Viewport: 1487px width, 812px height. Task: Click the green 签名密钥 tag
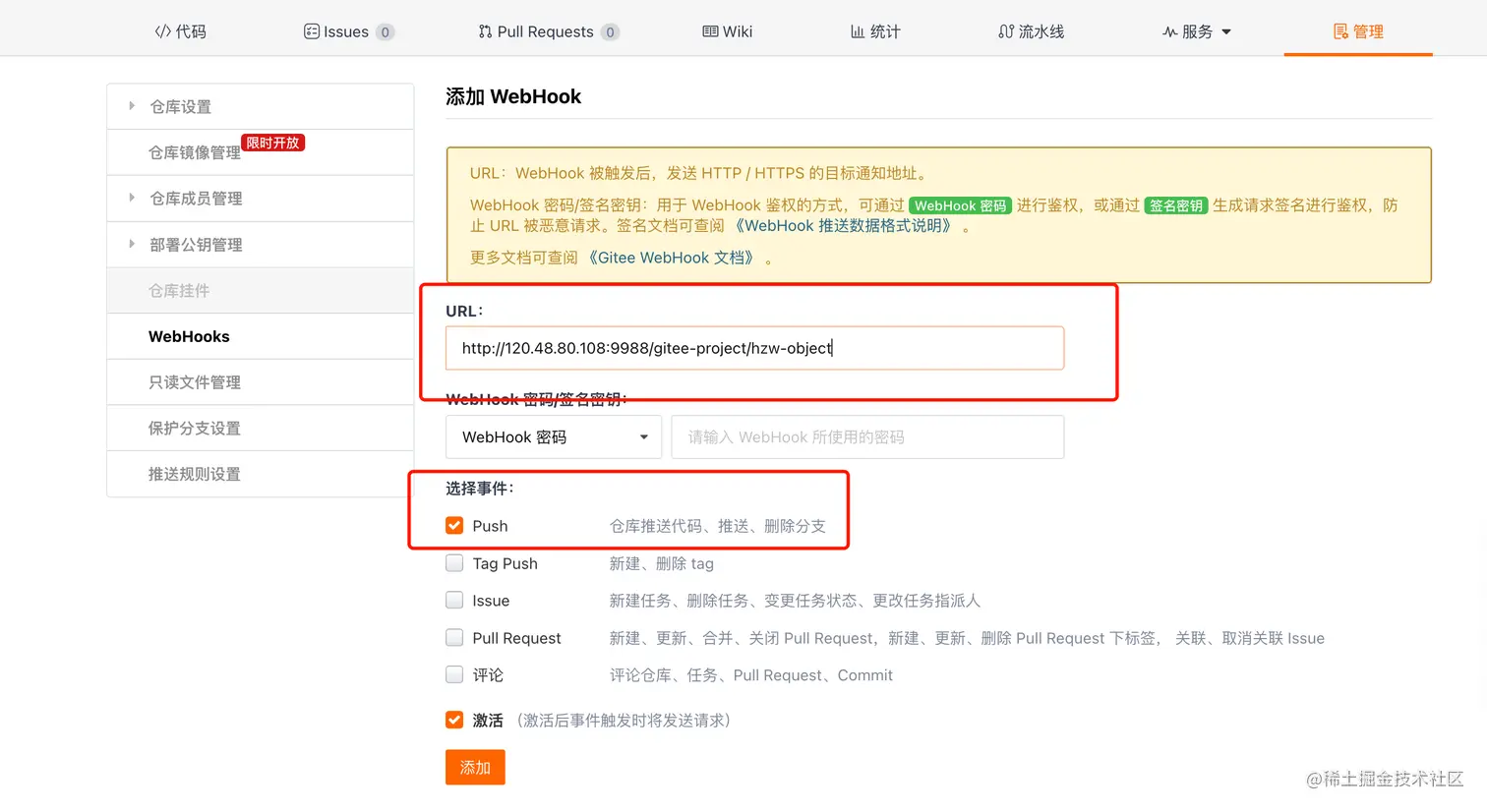1176,205
